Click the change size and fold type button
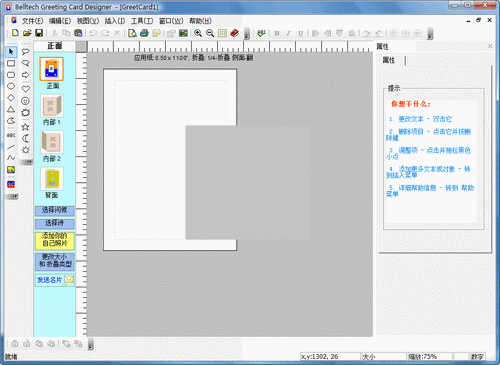The image size is (500, 365). click(x=55, y=261)
